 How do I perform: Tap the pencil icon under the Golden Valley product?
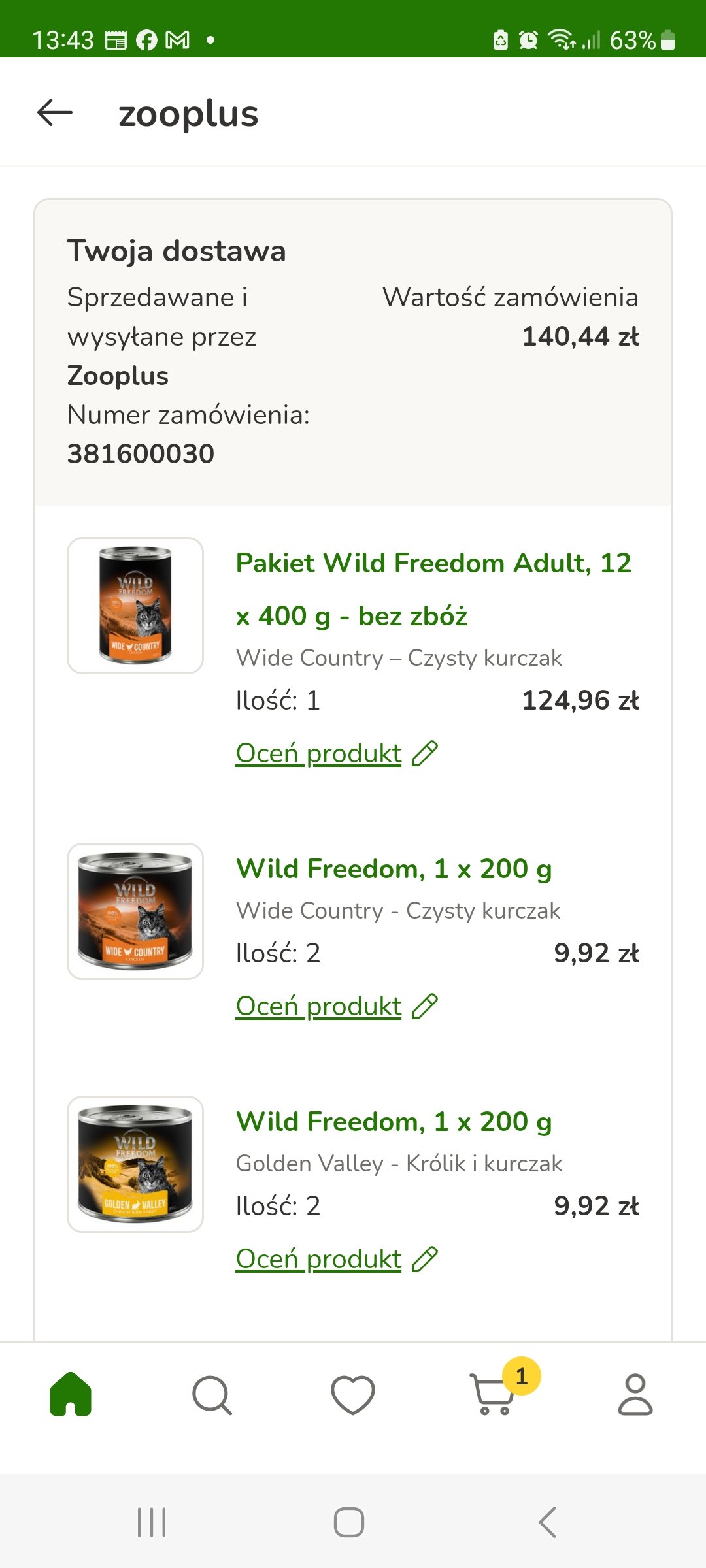click(425, 1259)
